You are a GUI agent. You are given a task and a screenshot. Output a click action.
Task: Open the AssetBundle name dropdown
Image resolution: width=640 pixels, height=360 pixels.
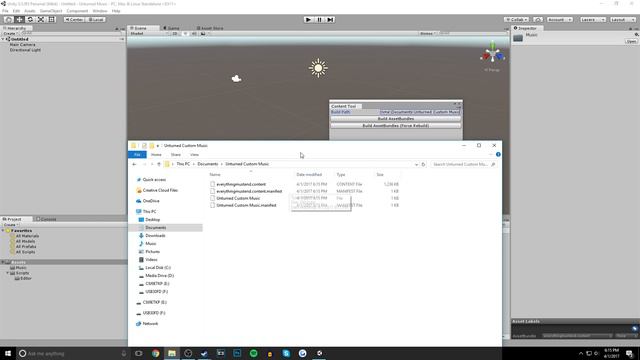click(x=578, y=336)
